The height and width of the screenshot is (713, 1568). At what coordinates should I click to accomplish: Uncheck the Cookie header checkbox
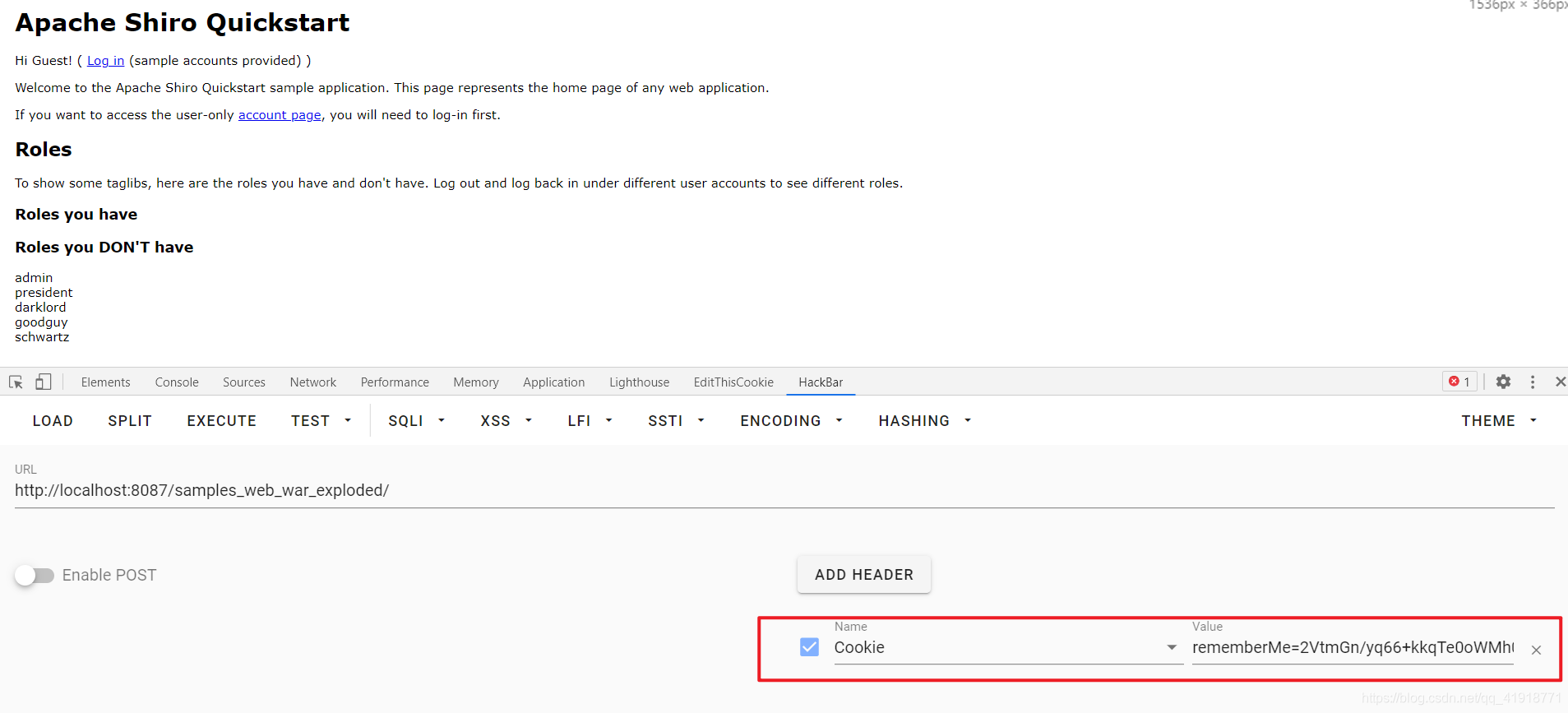coord(809,647)
